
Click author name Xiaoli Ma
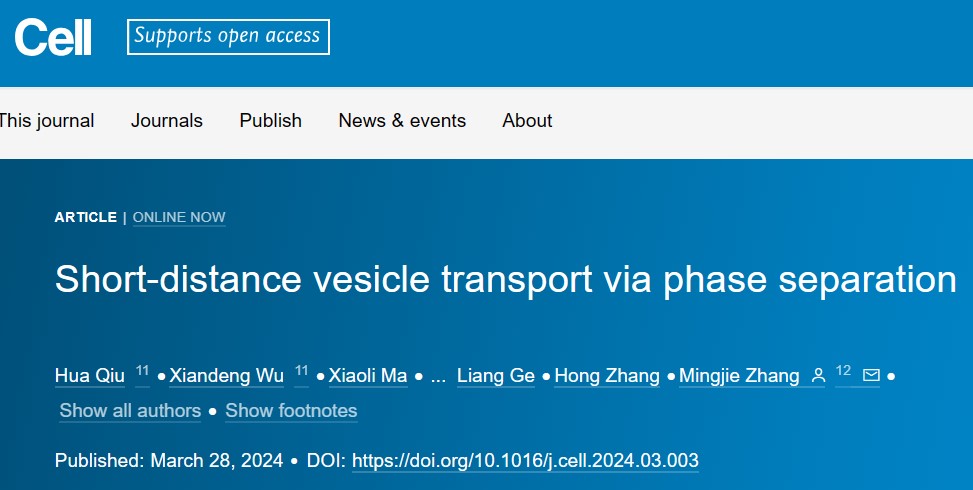click(x=368, y=376)
